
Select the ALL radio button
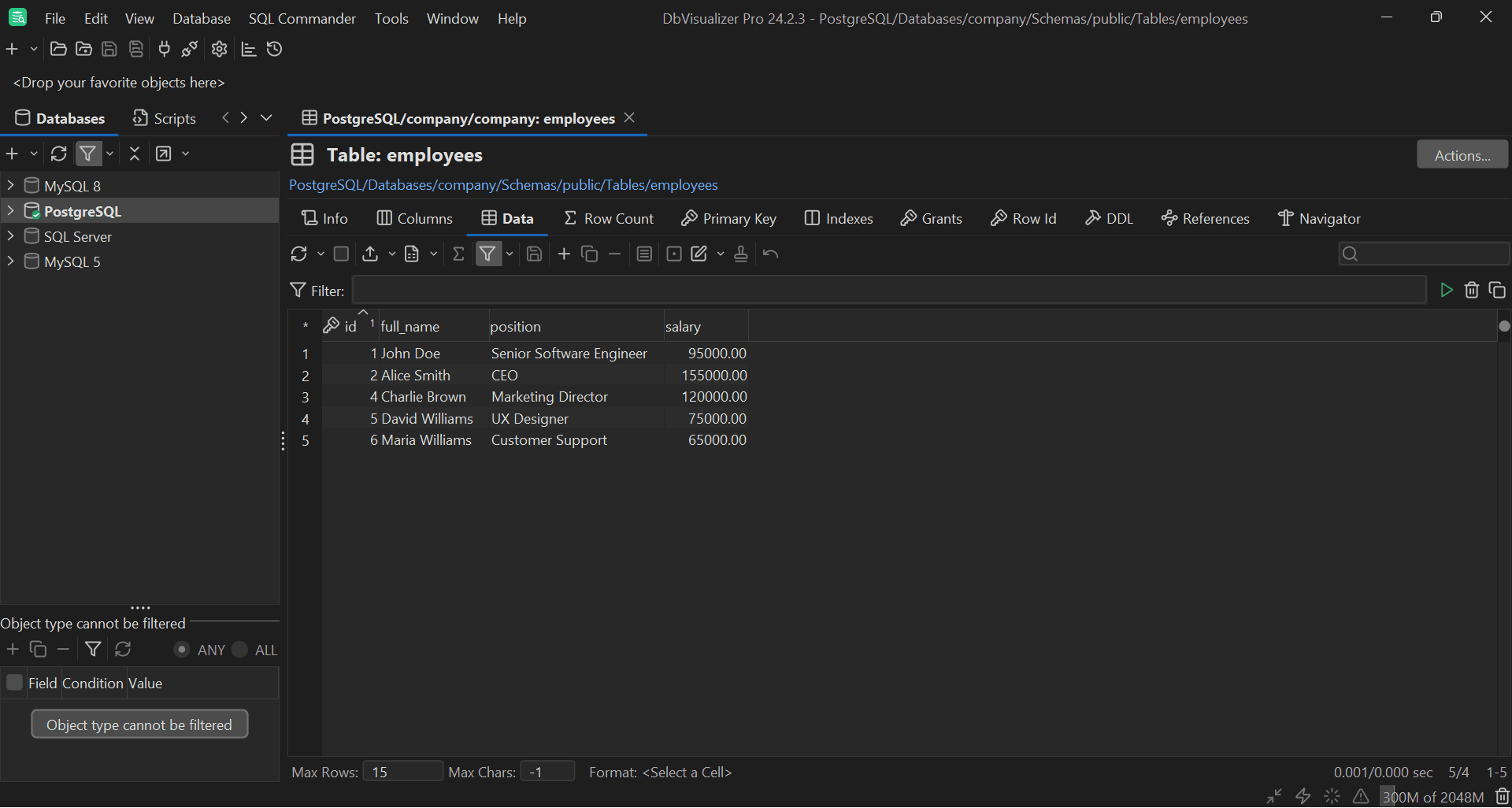pos(240,650)
